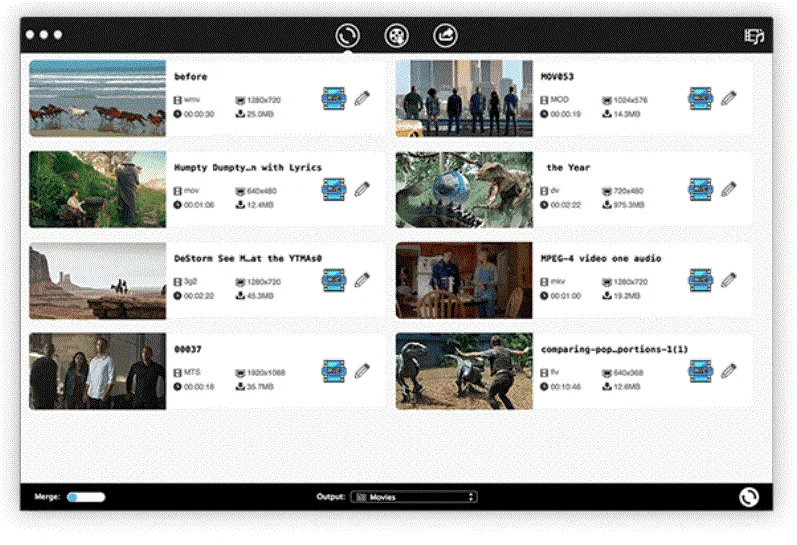Click 'comparing-pop…portions-1(1)' title
797x545 pixels.
614,349
